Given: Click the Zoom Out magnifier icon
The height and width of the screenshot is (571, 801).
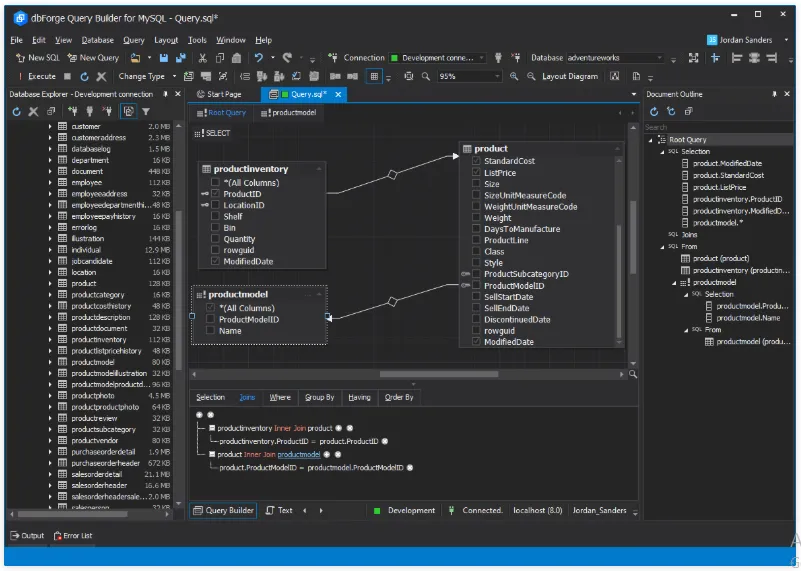Looking at the screenshot, I should coord(531,76).
